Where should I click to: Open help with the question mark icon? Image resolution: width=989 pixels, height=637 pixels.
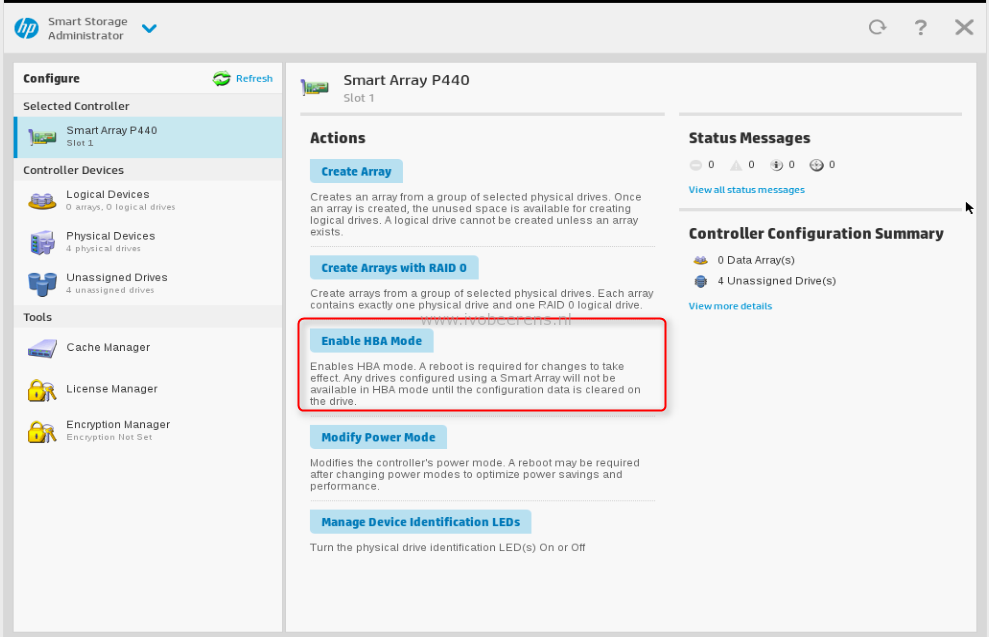click(x=920, y=27)
